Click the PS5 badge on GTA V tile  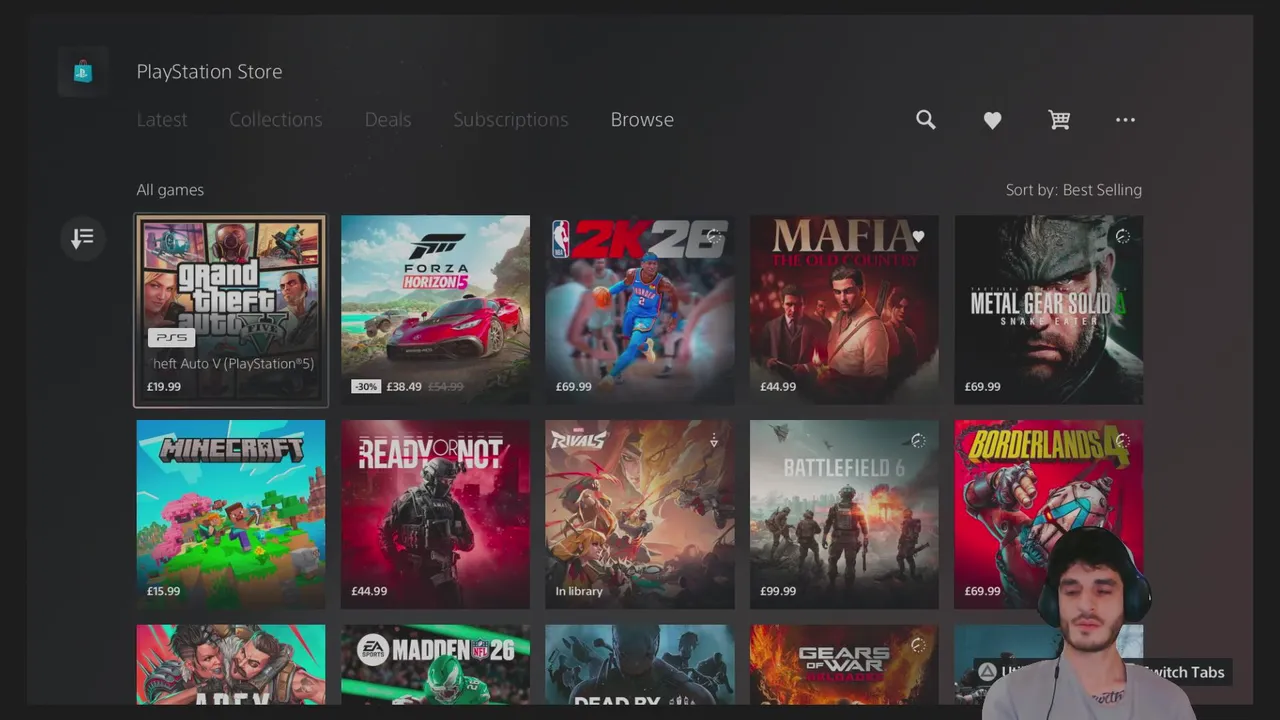[172, 338]
